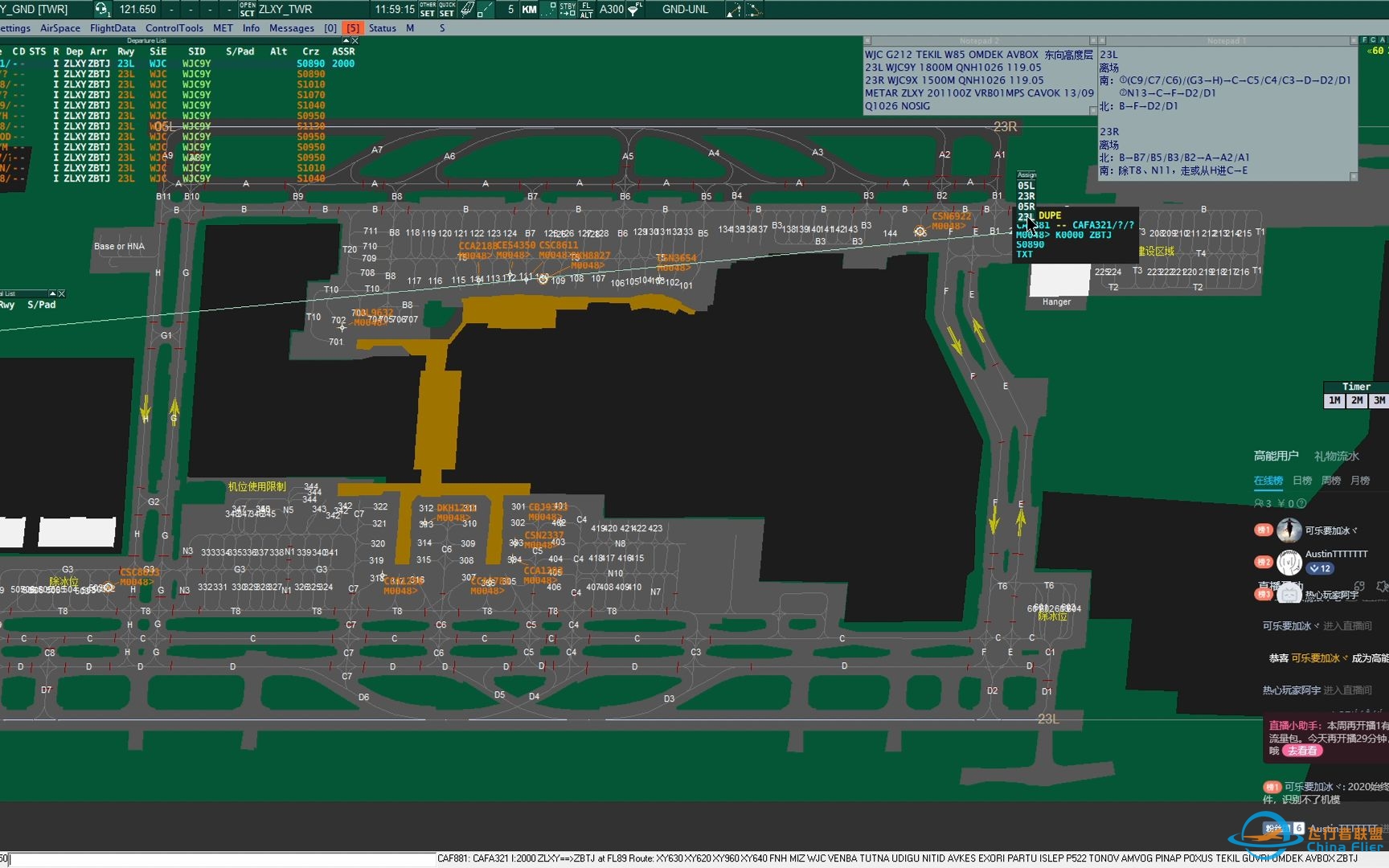
Task: Switch to the 高能用户 tab
Action: click(1276, 456)
